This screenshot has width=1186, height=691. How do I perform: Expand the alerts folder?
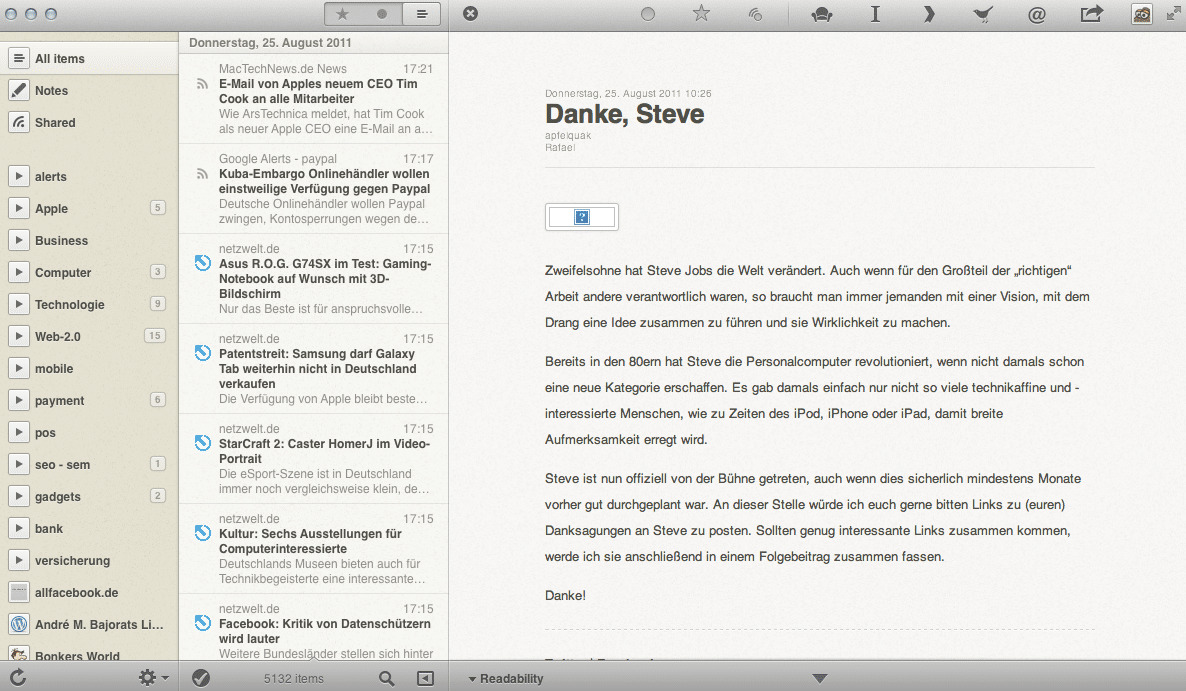(x=19, y=176)
